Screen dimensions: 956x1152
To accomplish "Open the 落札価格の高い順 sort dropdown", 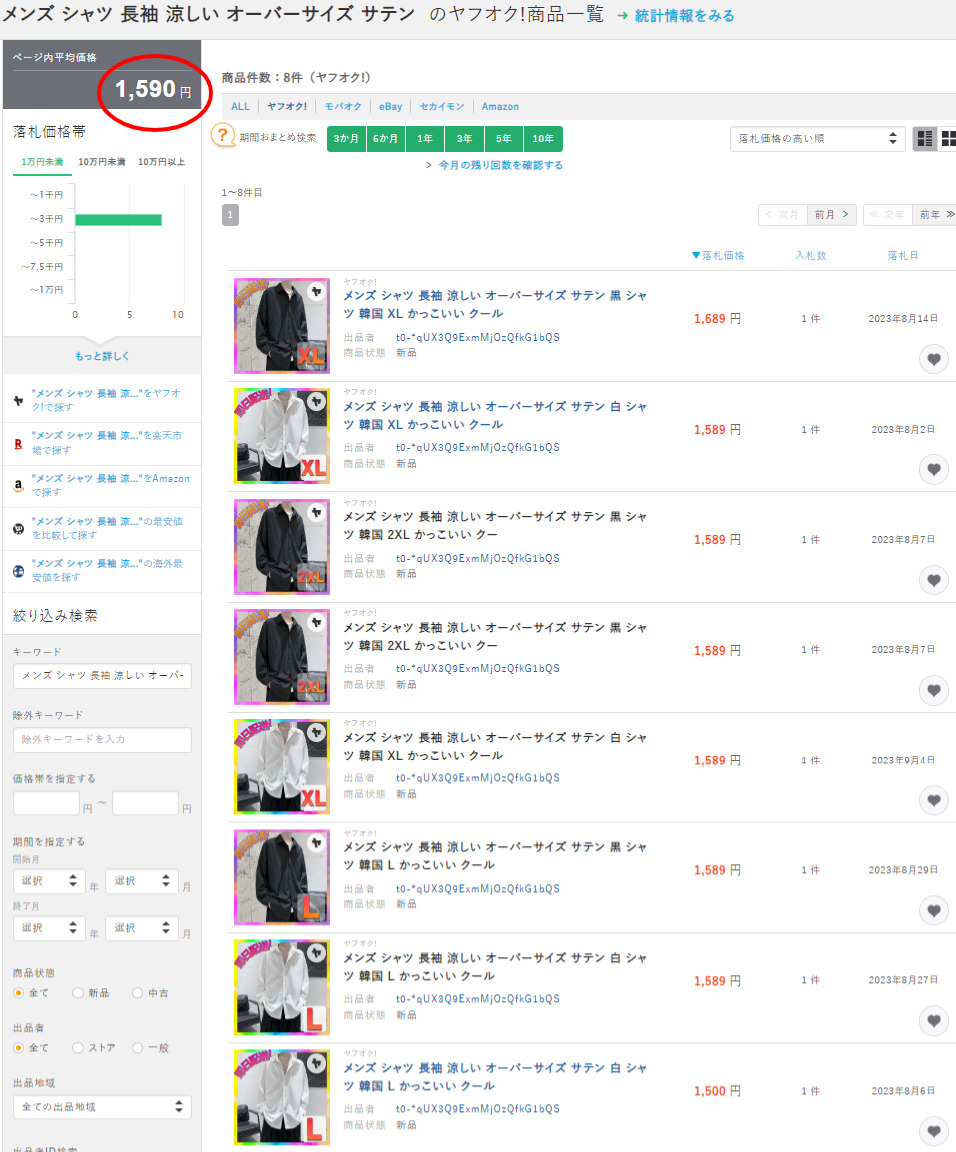I will click(x=817, y=139).
